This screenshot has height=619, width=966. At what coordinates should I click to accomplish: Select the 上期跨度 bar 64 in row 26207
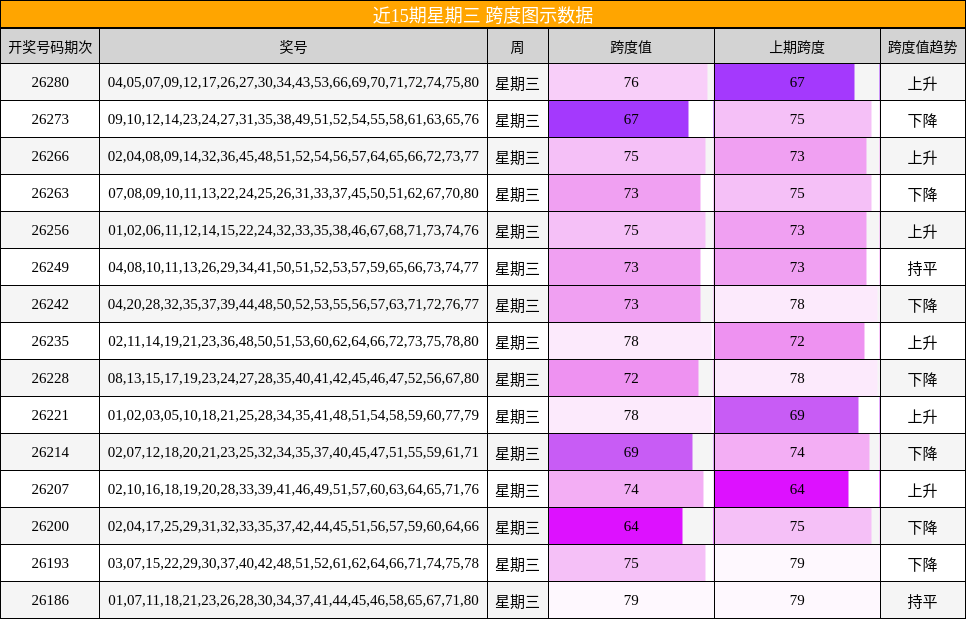pyautogui.click(x=782, y=489)
